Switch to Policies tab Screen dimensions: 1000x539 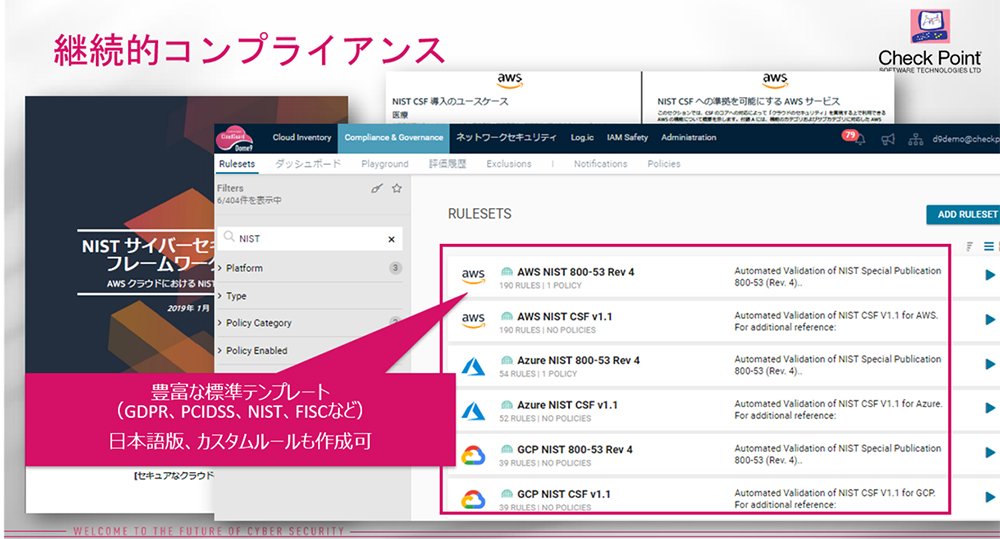[664, 164]
